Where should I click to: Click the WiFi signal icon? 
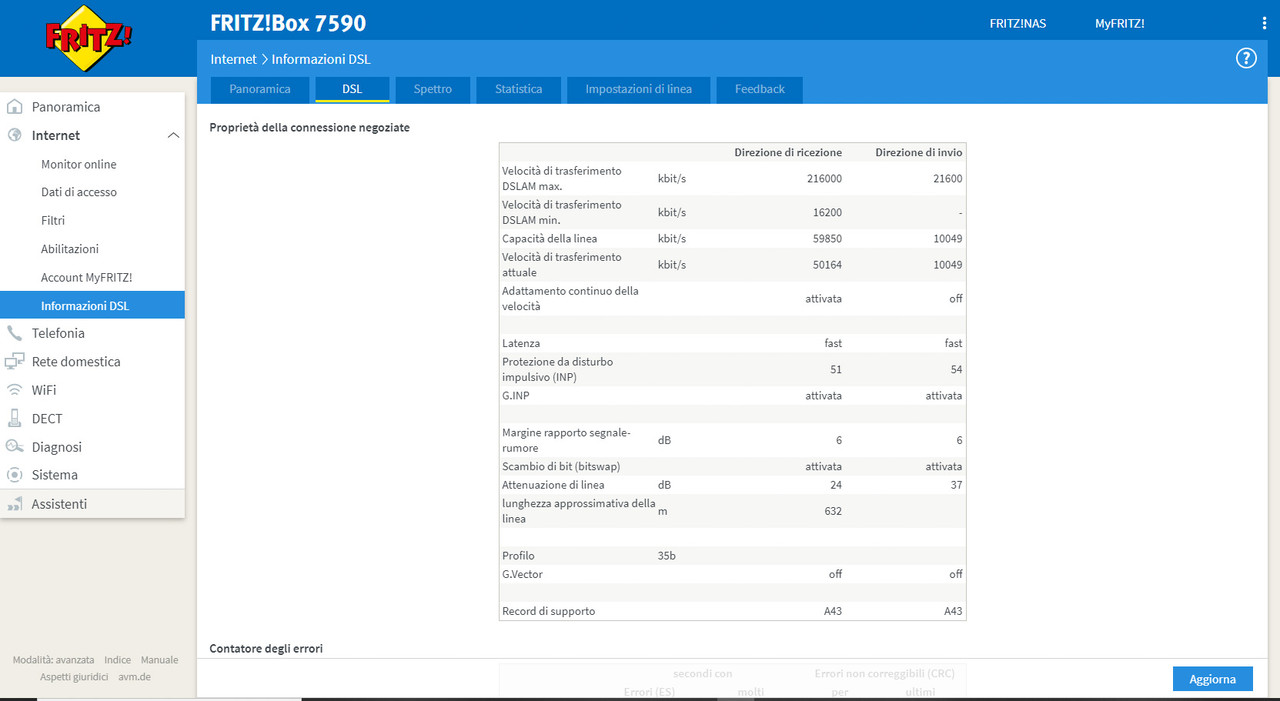click(15, 390)
